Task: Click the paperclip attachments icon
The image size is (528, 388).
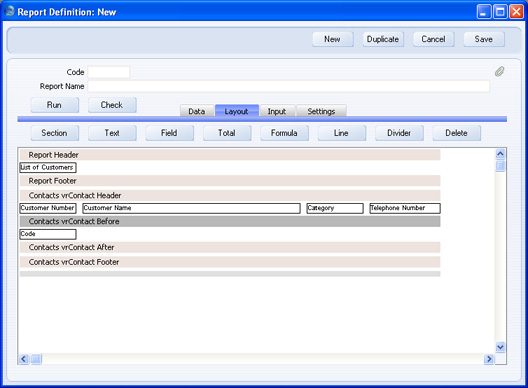Action: click(x=499, y=71)
